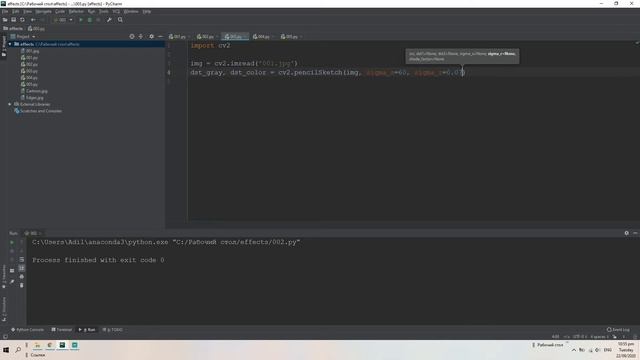The height and width of the screenshot is (360, 640).
Task: Open settings via the wrench icon
Action: tap(109, 20)
